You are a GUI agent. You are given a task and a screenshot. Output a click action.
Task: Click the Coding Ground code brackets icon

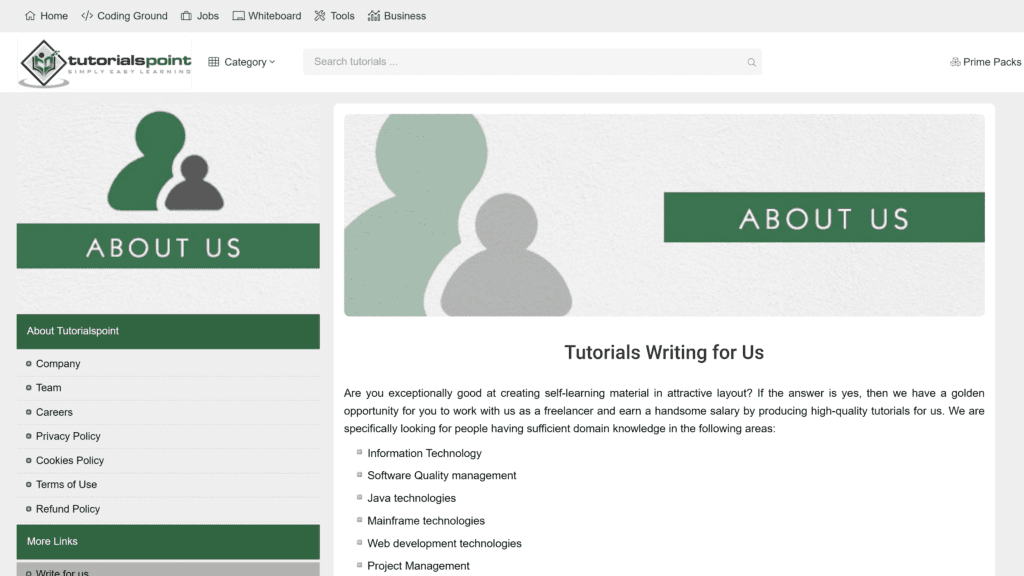pyautogui.click(x=87, y=16)
